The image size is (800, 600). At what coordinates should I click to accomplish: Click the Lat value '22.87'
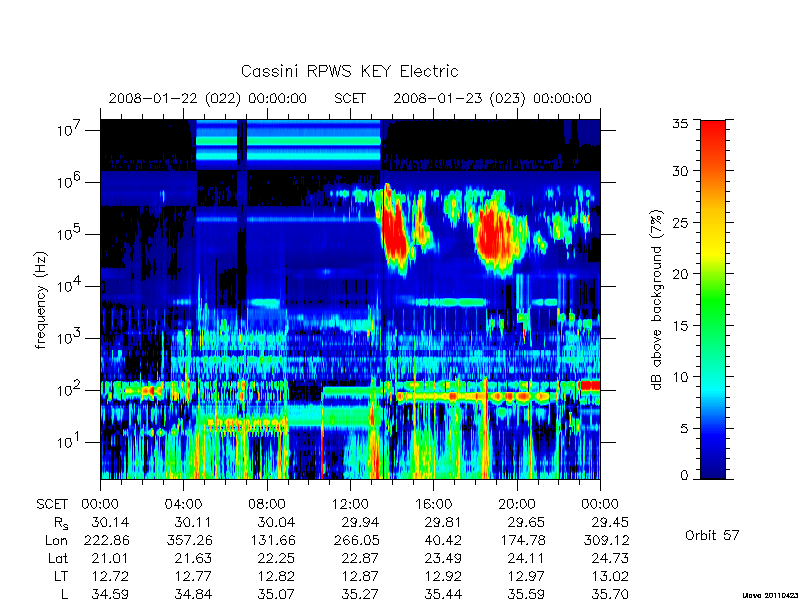pos(360,558)
